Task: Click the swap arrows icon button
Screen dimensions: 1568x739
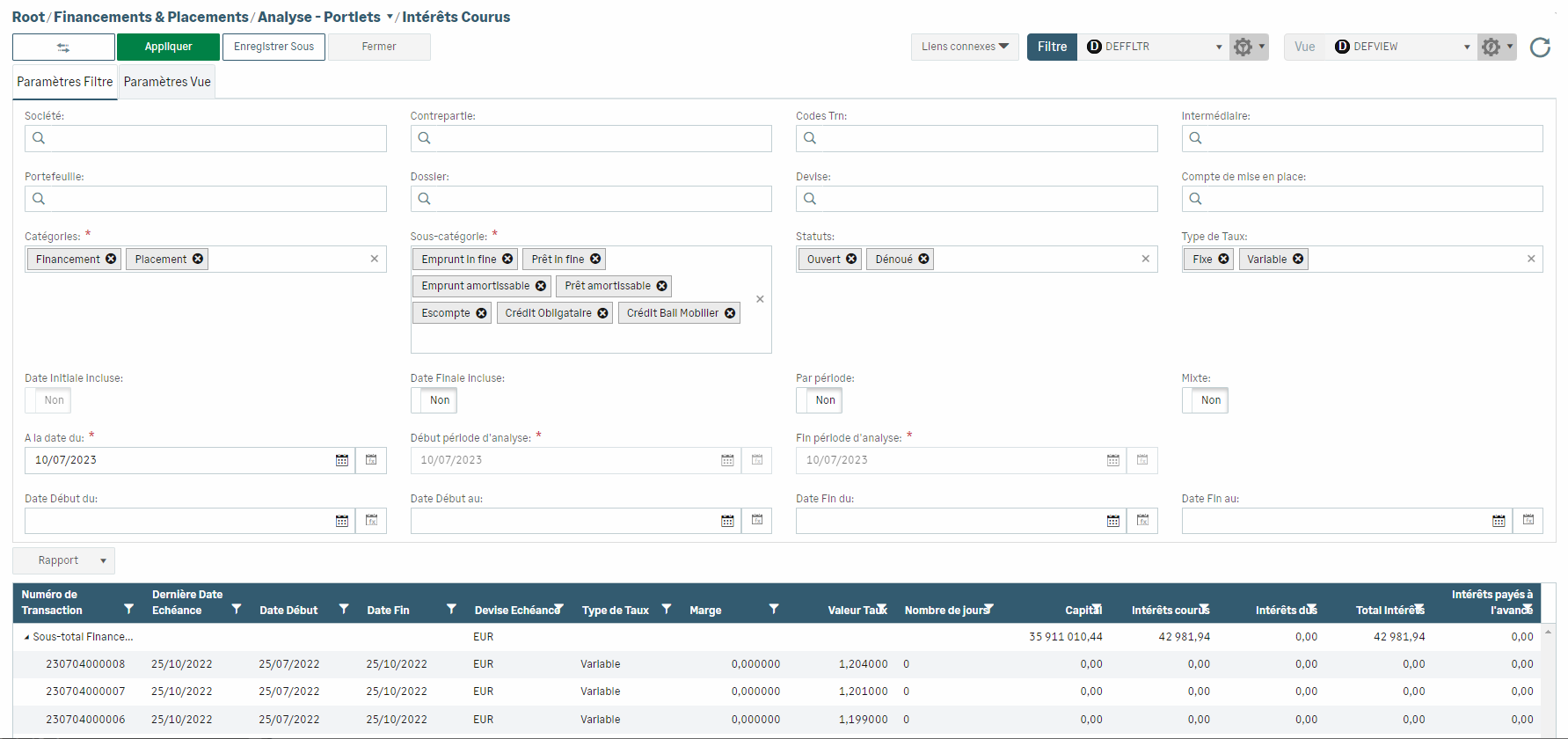Action: (63, 48)
